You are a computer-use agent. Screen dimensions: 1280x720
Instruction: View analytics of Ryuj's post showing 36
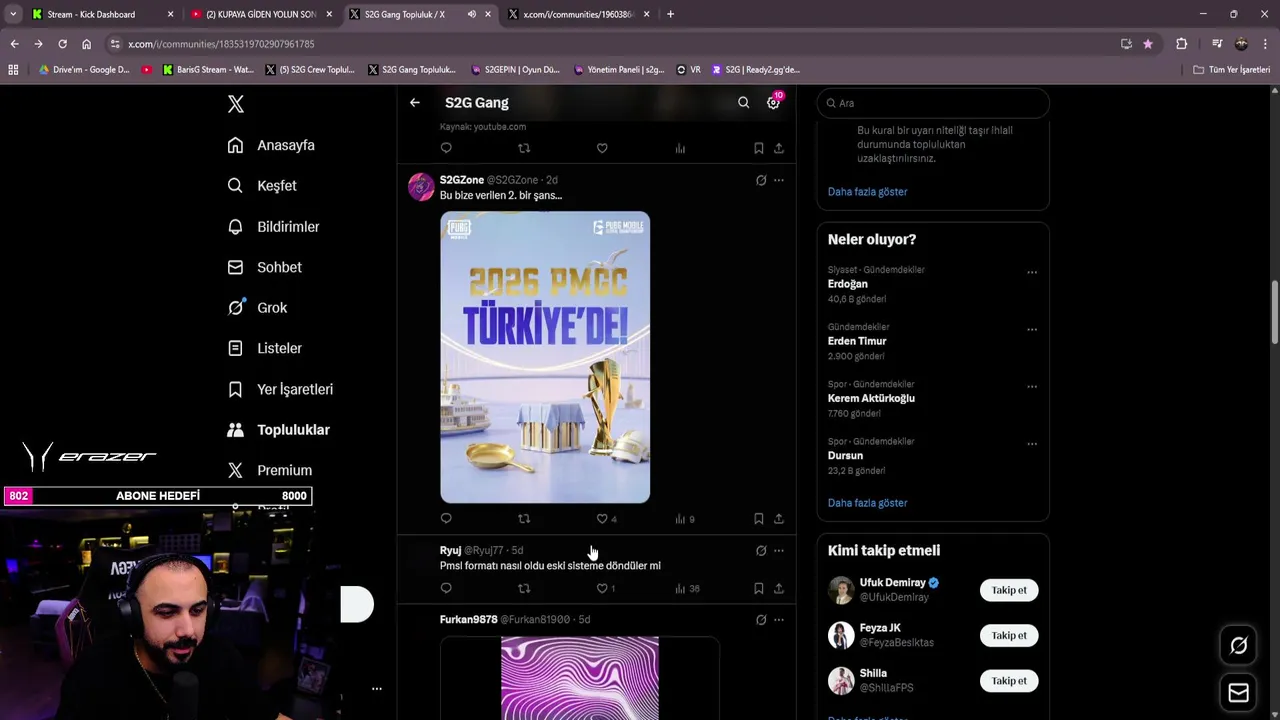pyautogui.click(x=687, y=589)
